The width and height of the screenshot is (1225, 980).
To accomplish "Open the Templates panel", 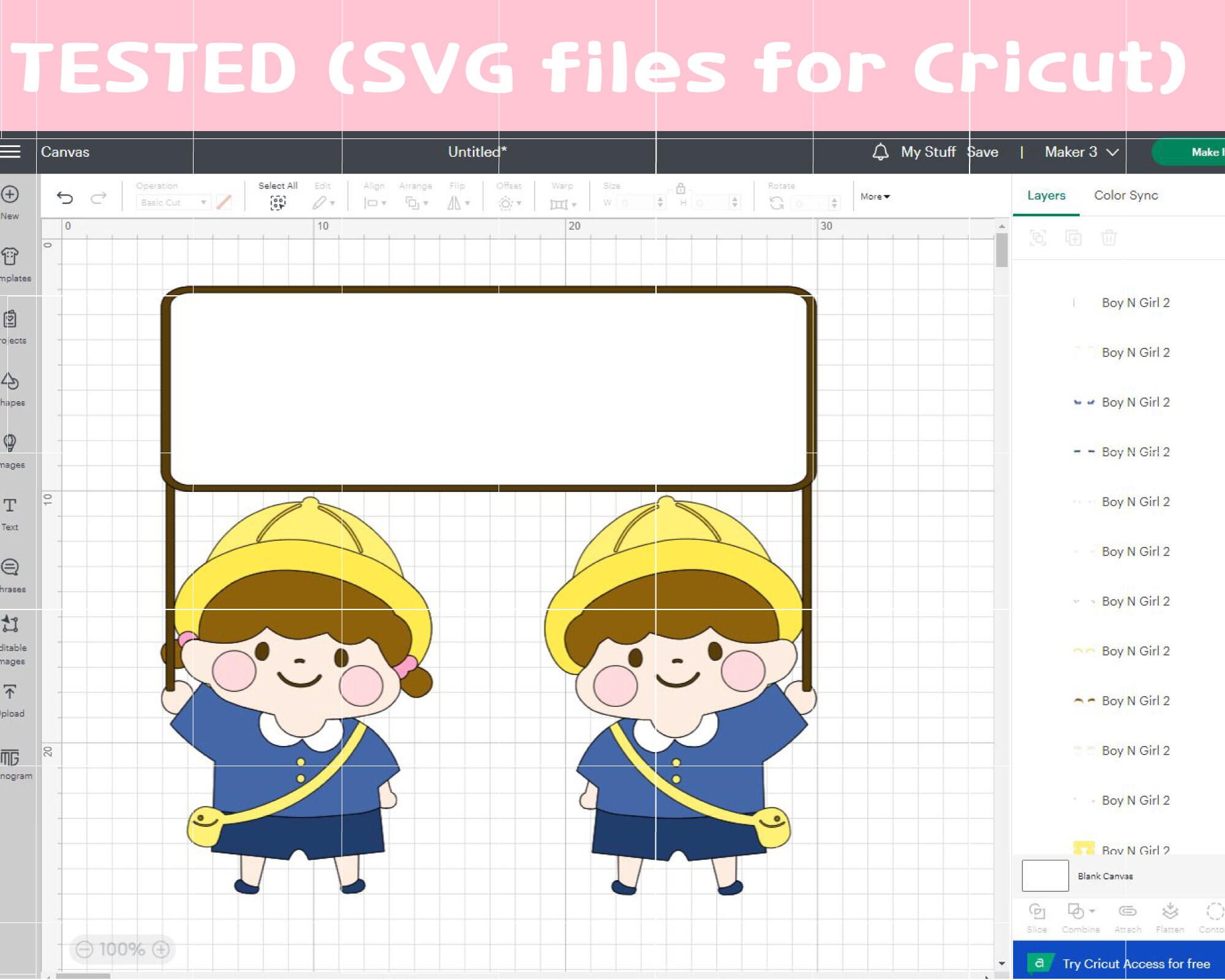I will point(9,257).
